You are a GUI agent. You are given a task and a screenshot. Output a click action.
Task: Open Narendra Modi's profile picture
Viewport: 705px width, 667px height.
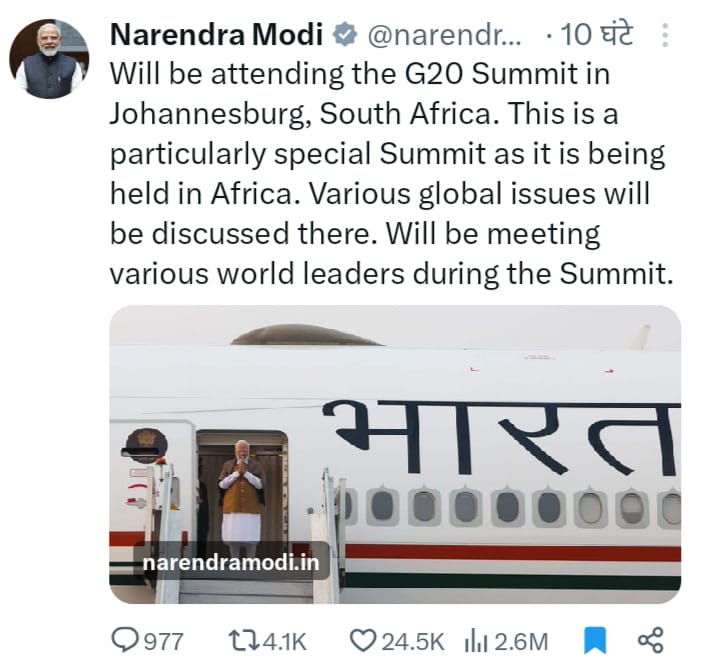(x=48, y=58)
